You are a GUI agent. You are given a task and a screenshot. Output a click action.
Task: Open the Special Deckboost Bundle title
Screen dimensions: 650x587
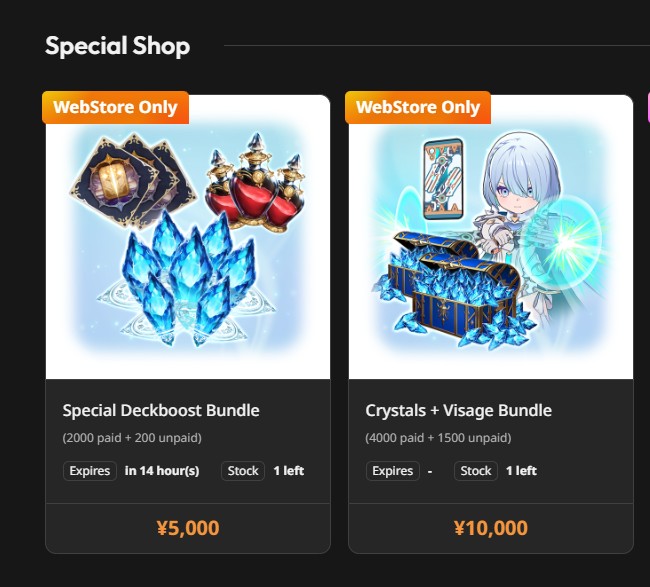[161, 410]
